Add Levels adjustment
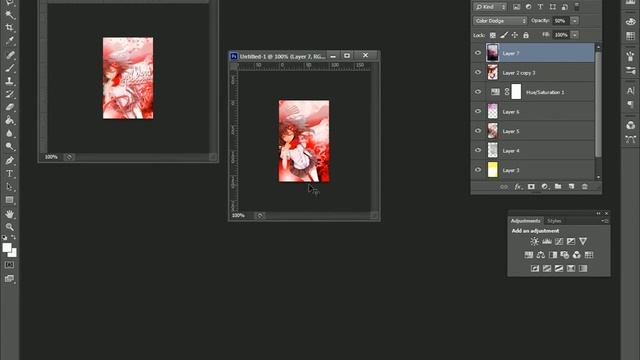This screenshot has height=360, width=640. 547,241
